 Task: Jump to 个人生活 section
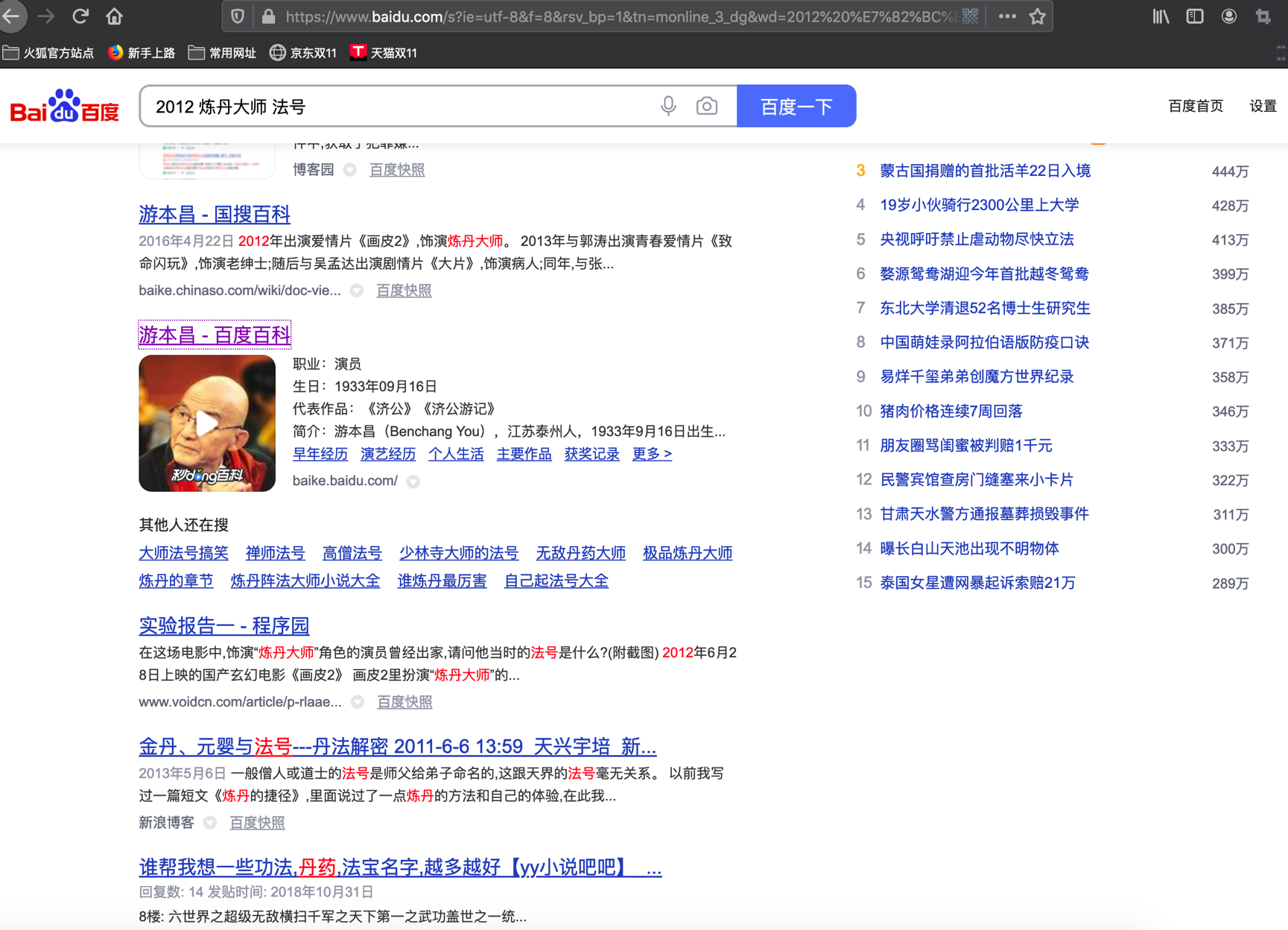pos(456,454)
